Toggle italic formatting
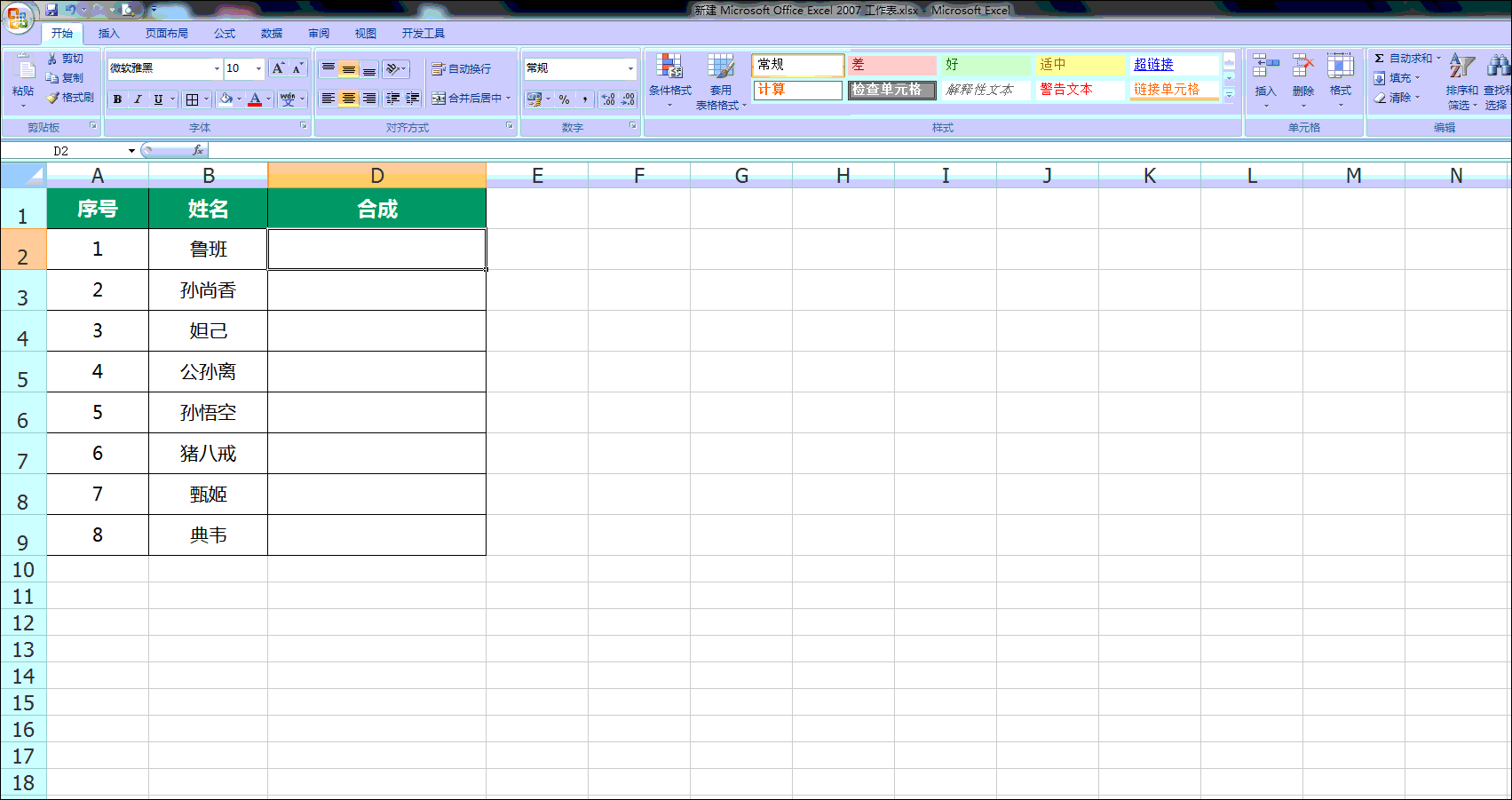The image size is (1512, 800). (x=138, y=99)
